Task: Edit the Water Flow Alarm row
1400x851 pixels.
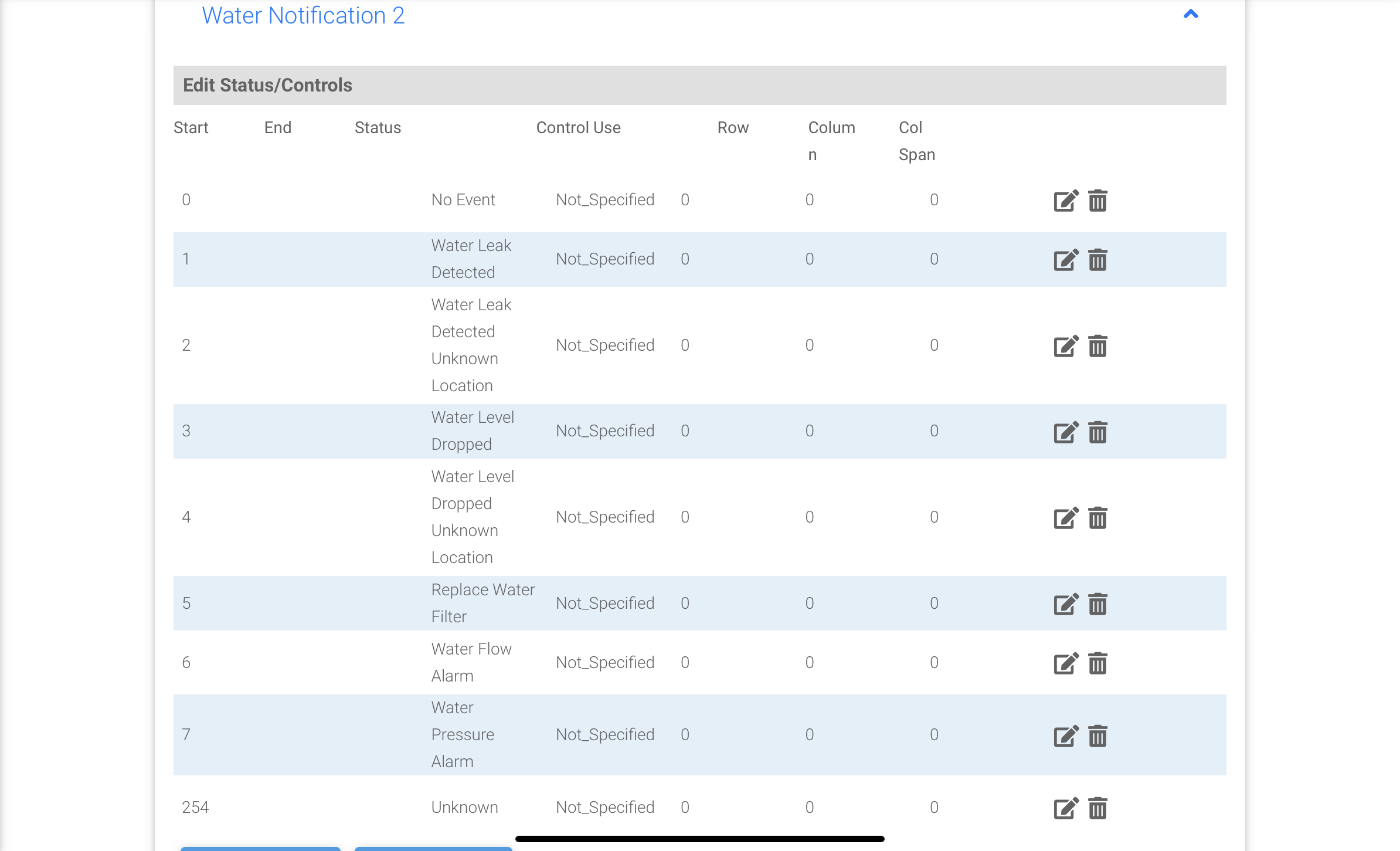Action: point(1066,663)
